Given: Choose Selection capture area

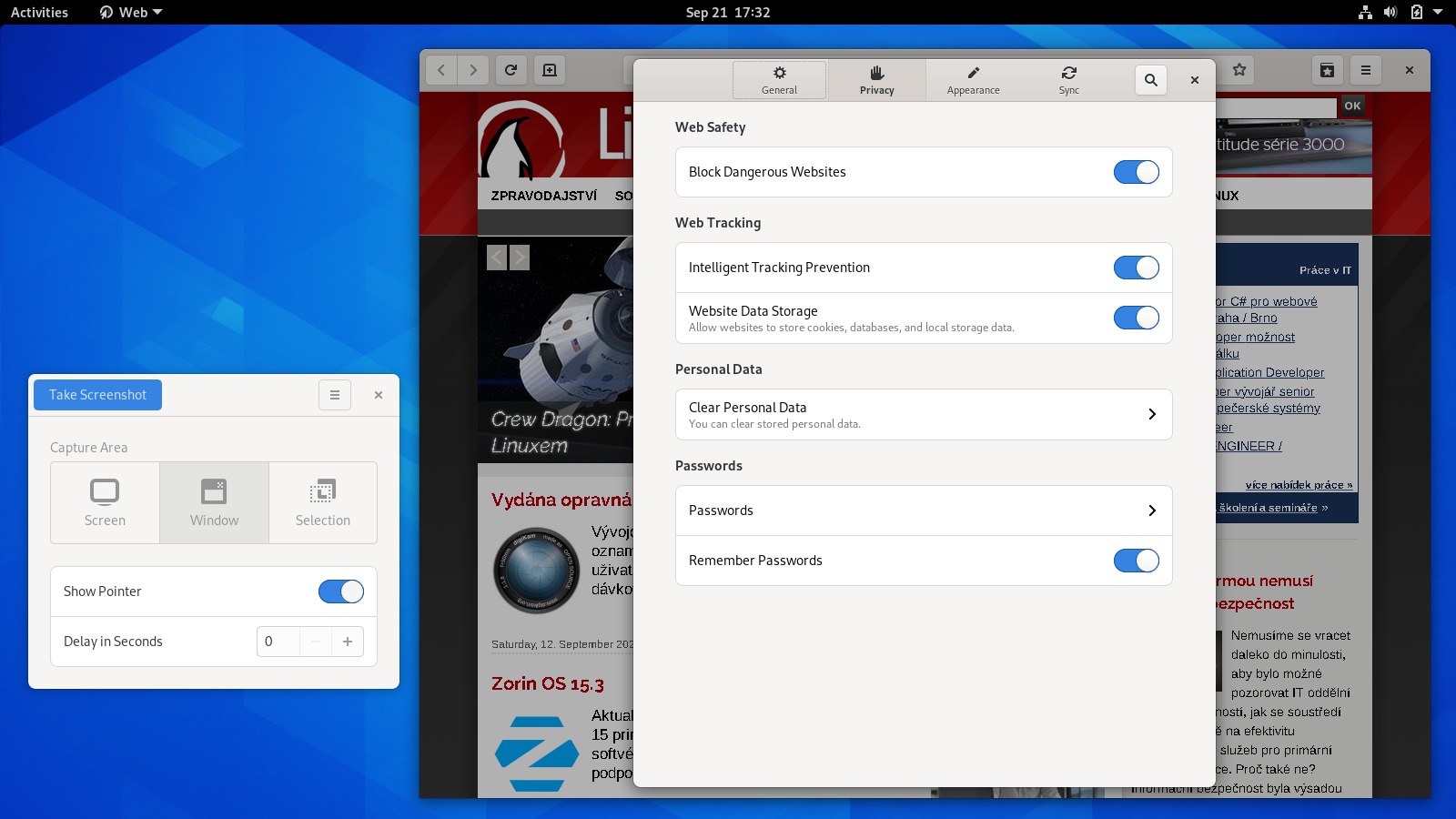Looking at the screenshot, I should pyautogui.click(x=323, y=502).
